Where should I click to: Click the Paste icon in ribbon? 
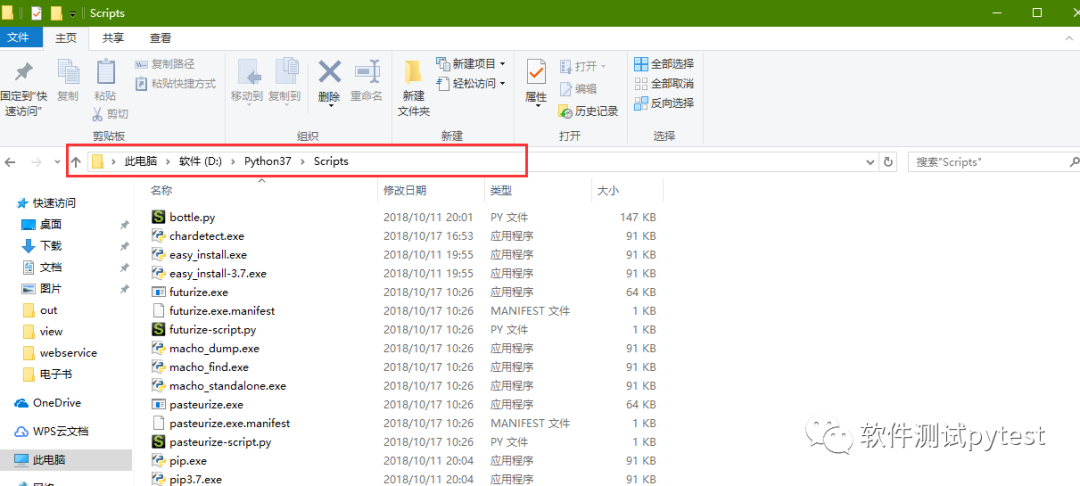point(105,72)
